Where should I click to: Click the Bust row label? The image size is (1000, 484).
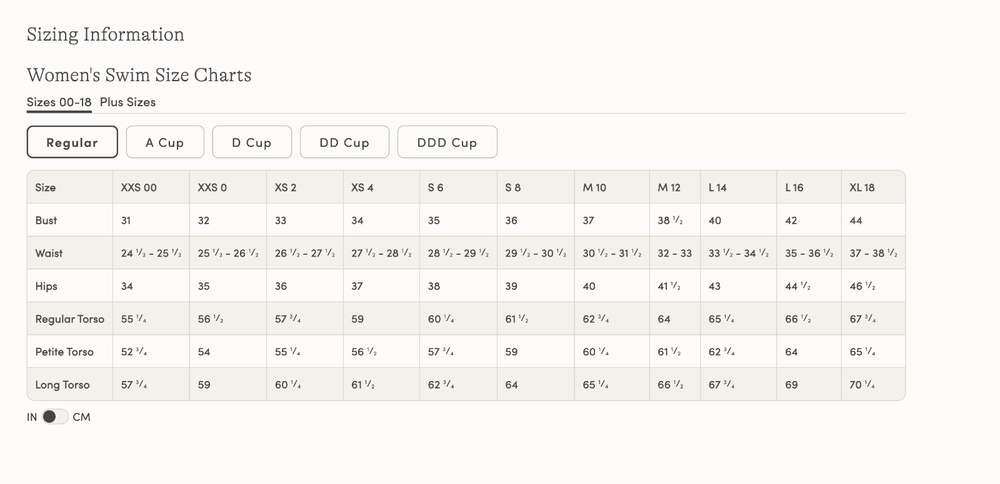[x=46, y=220]
